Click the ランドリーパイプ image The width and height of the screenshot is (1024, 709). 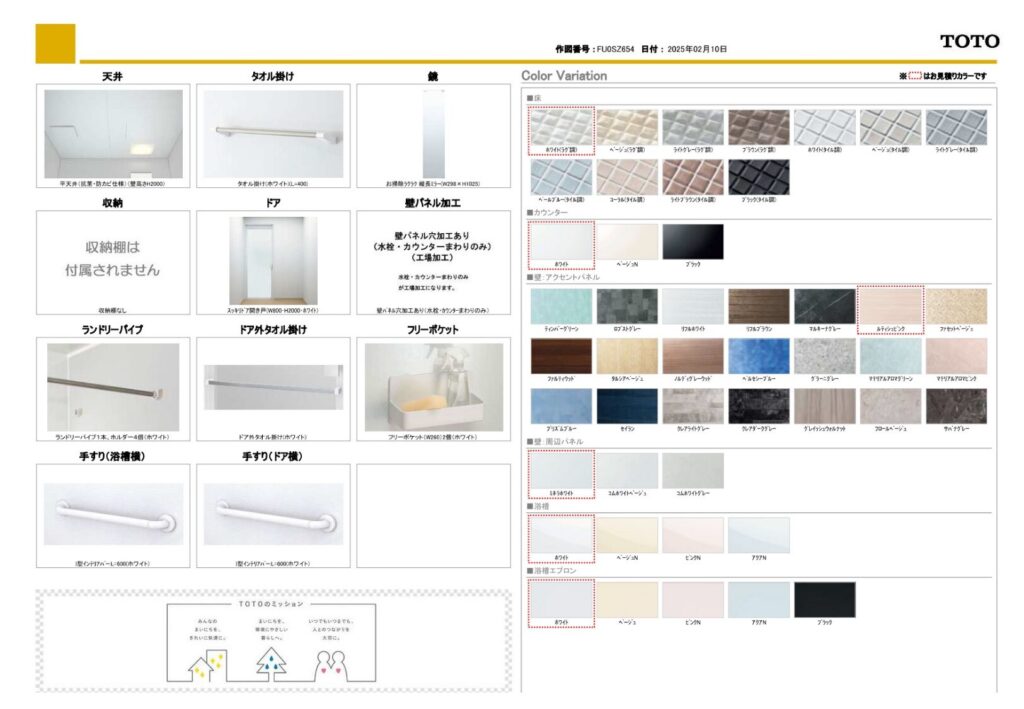click(x=113, y=386)
